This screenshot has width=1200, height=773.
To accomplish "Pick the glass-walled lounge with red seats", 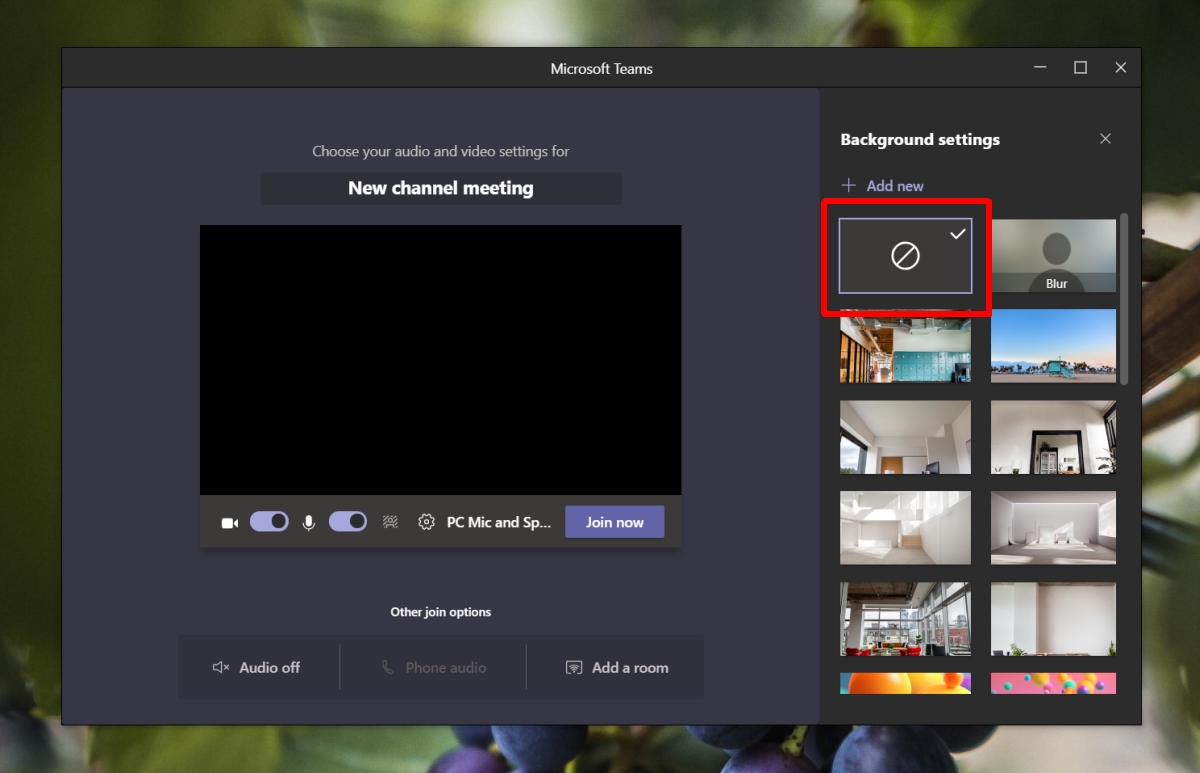I will click(905, 619).
